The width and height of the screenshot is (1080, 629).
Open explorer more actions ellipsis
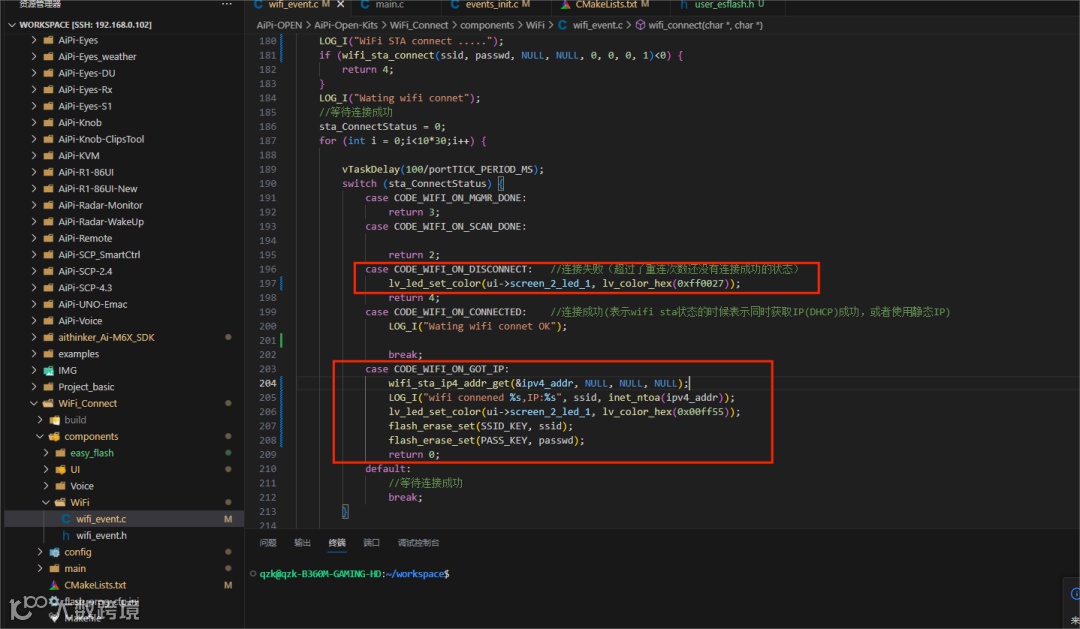point(227,4)
